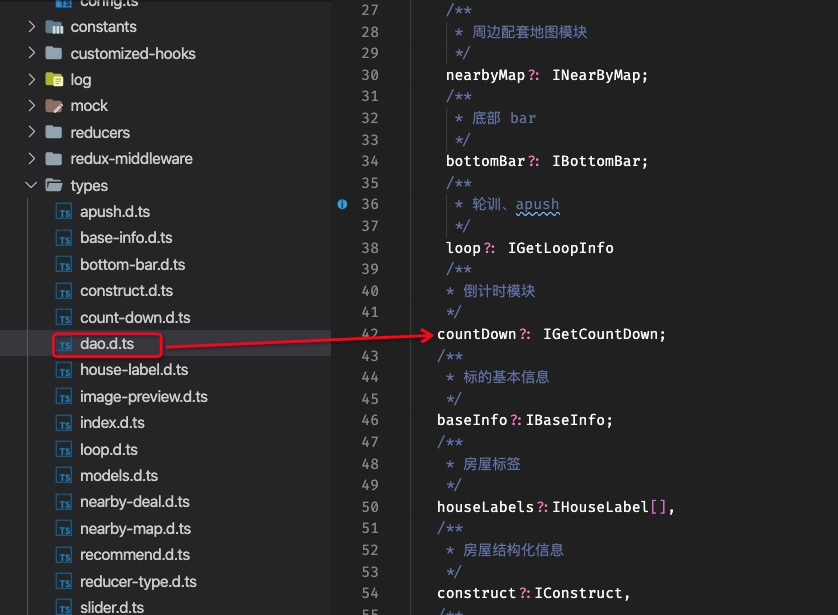Viewport: 838px width, 615px height.
Task: Click TS icon of image-preview.d.ts
Action: point(64,396)
